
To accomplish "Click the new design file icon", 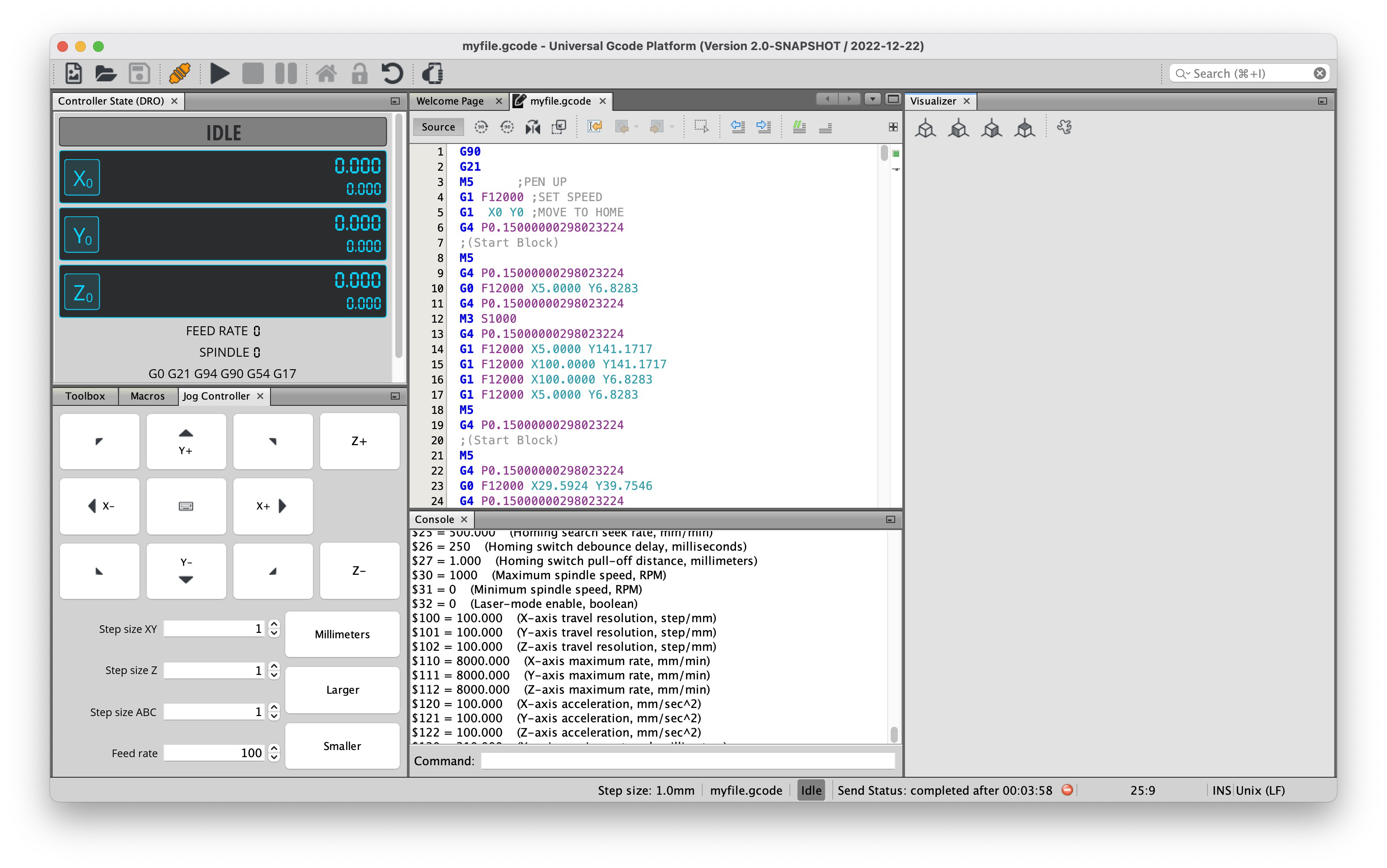I will tap(73, 73).
